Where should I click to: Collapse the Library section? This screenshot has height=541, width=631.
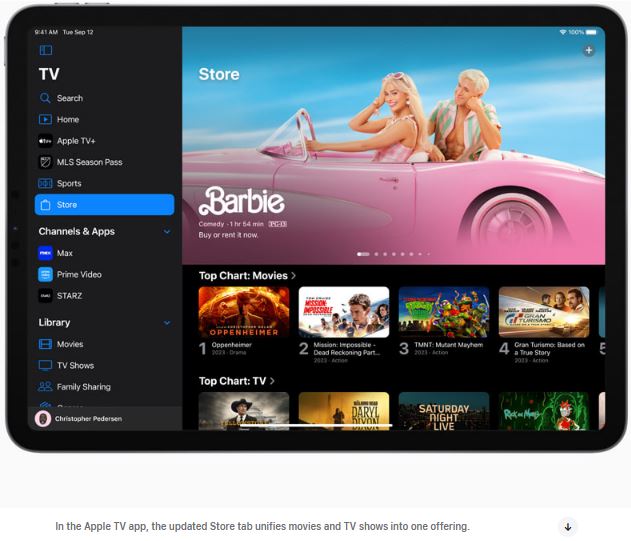(167, 323)
